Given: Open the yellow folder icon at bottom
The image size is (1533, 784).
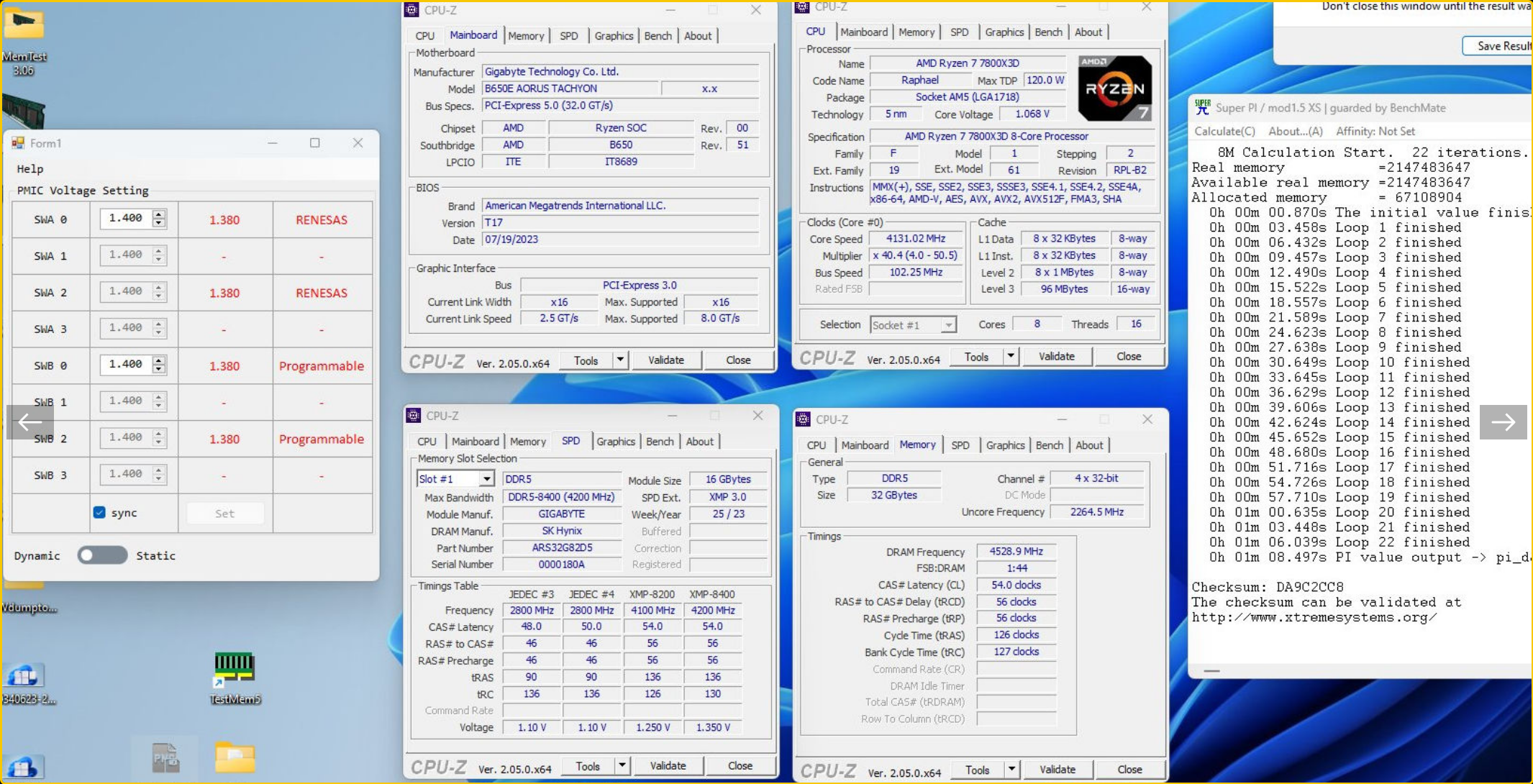Looking at the screenshot, I should (235, 758).
